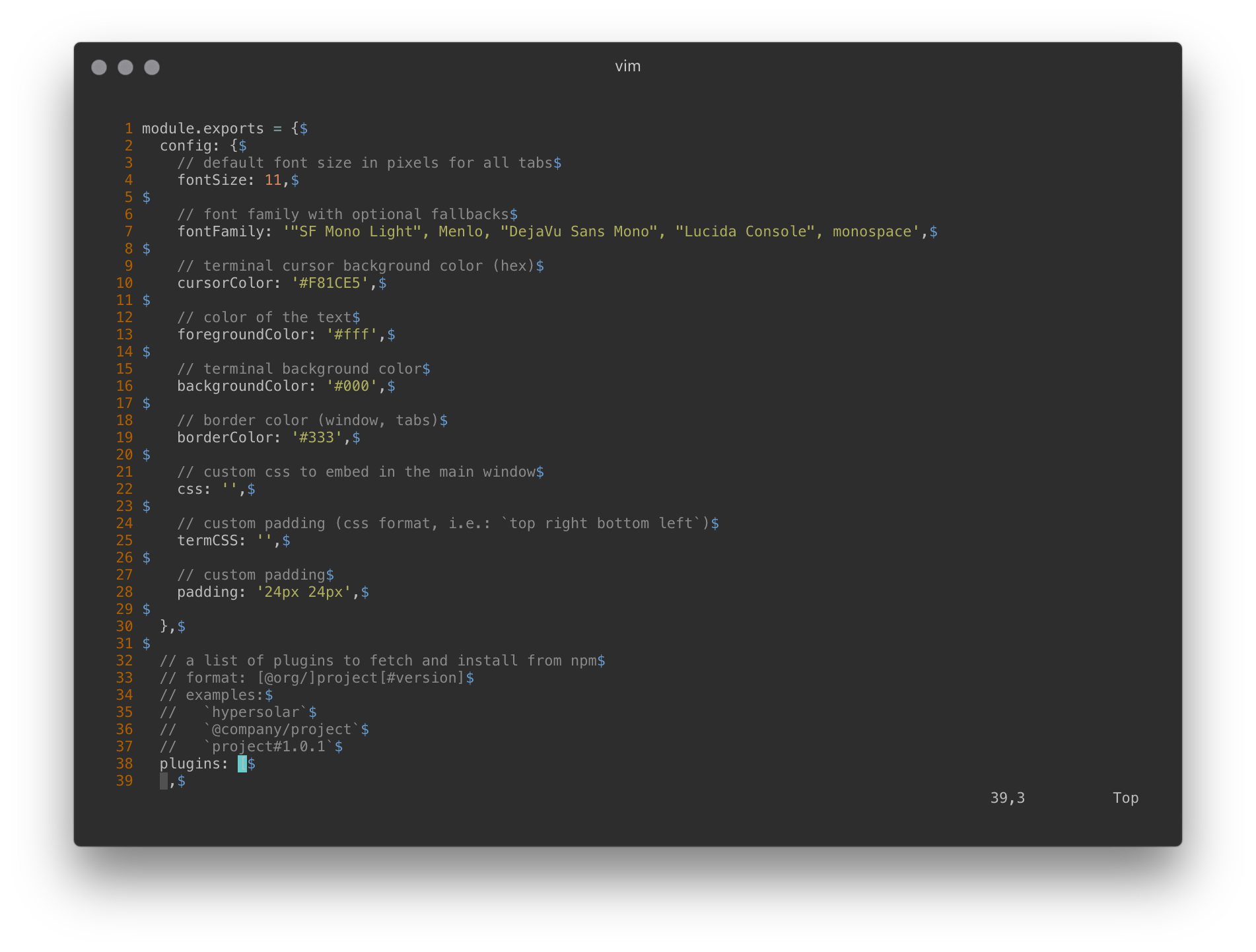Click line number 1 in gutter
Screen dimensions: 1256x952
129,129
